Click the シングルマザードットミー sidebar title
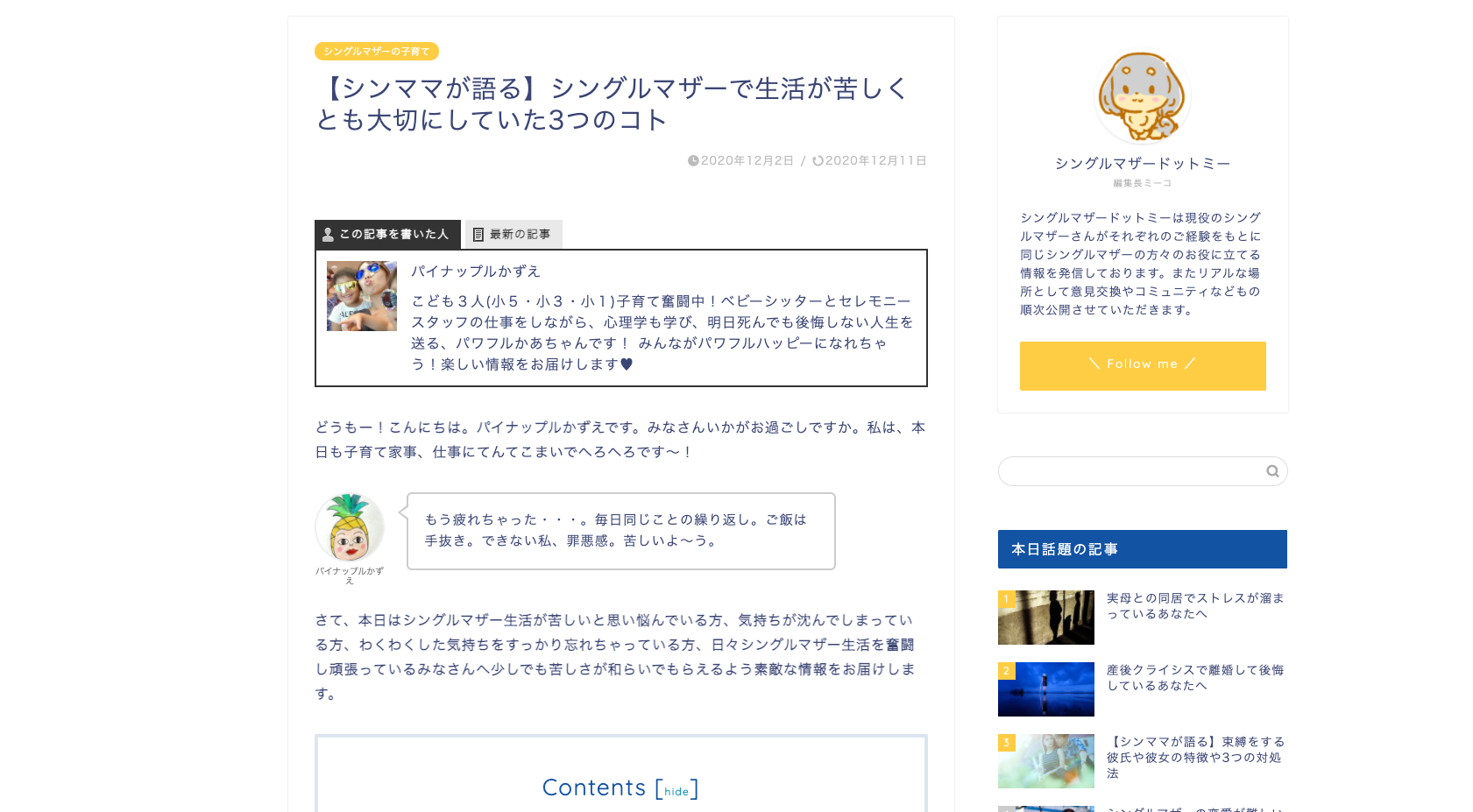1473x812 pixels. tap(1143, 164)
